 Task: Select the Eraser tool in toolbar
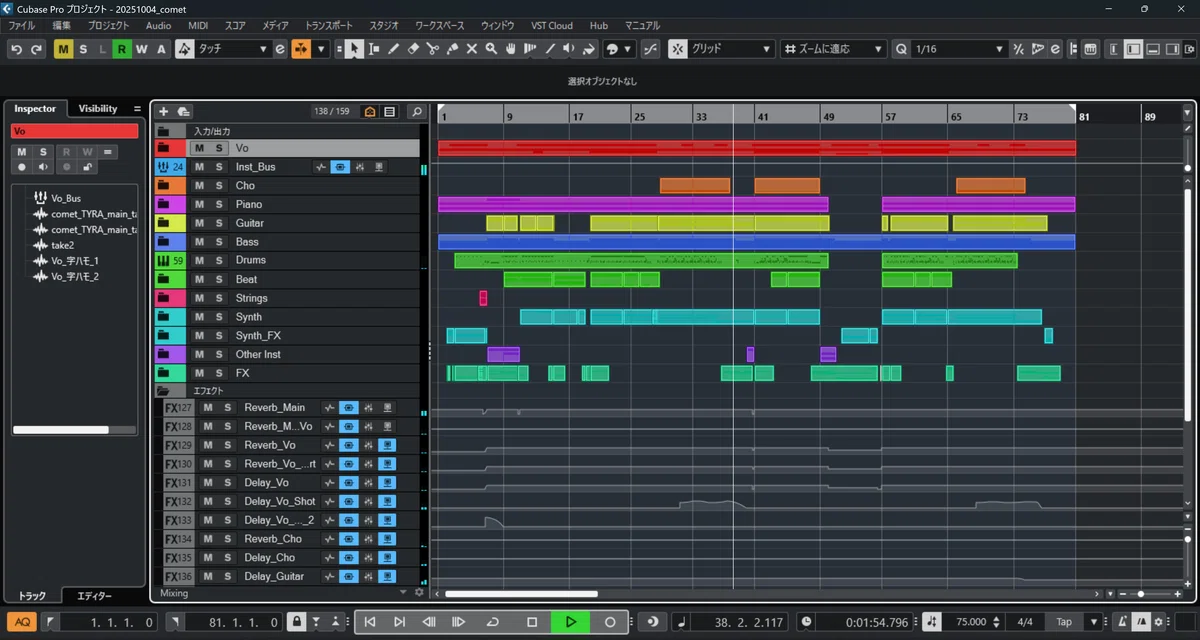pyautogui.click(x=413, y=49)
